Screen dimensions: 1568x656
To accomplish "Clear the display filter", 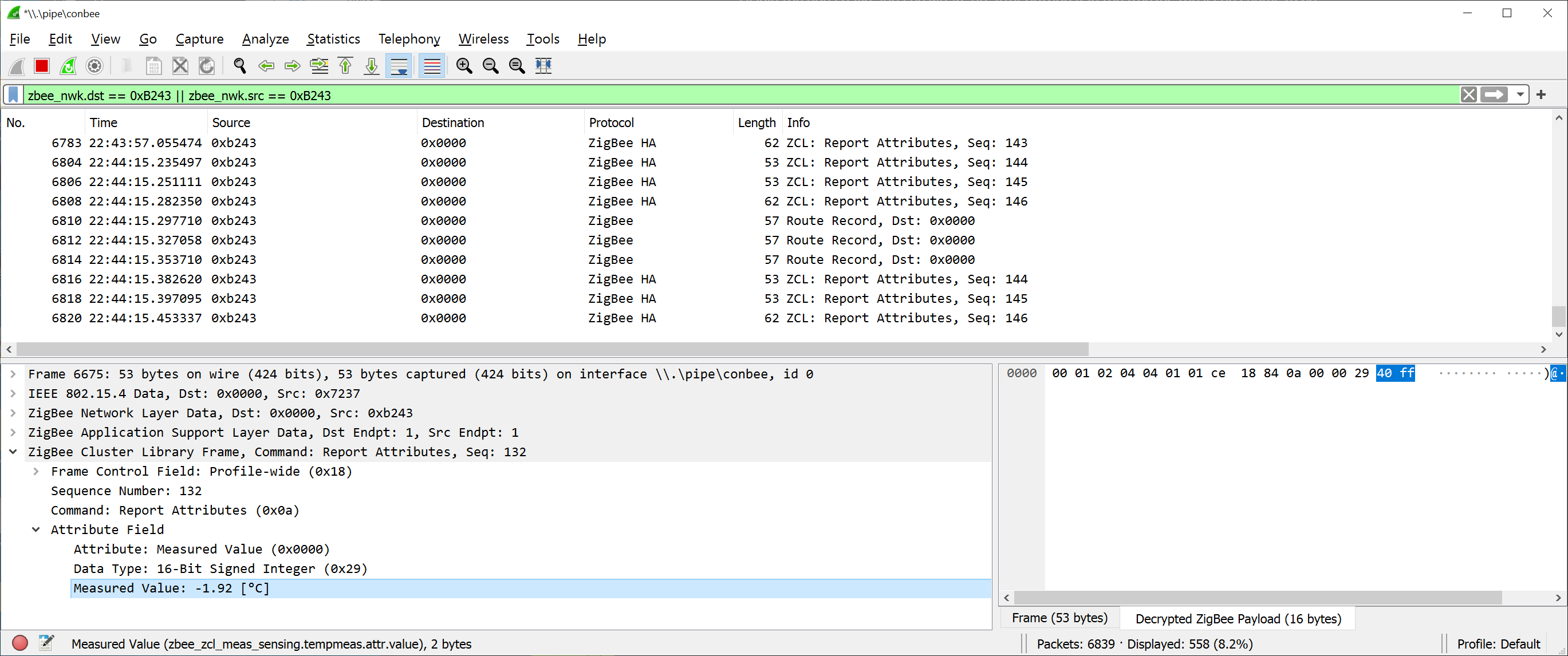I will [1468, 95].
